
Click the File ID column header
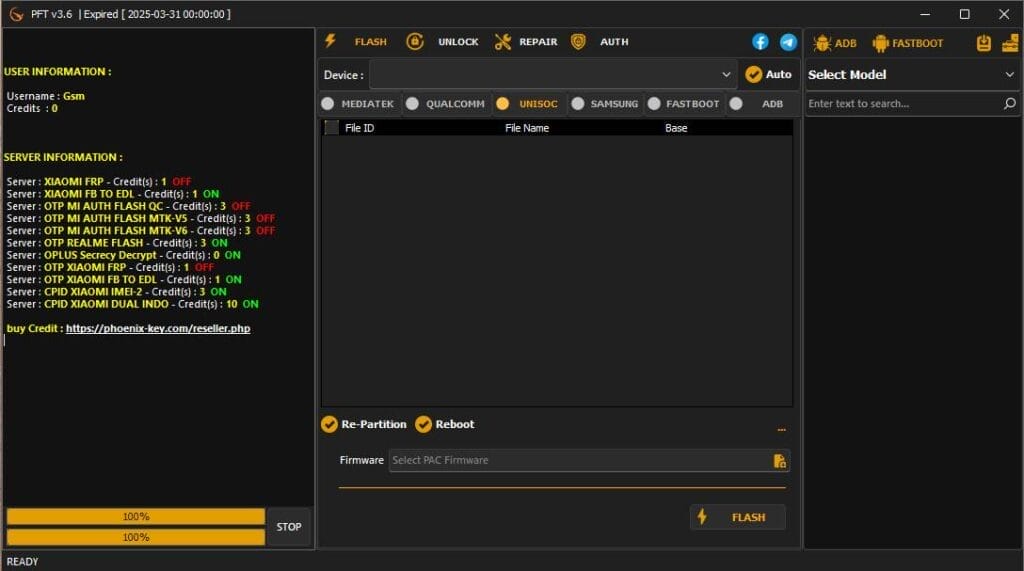click(359, 128)
